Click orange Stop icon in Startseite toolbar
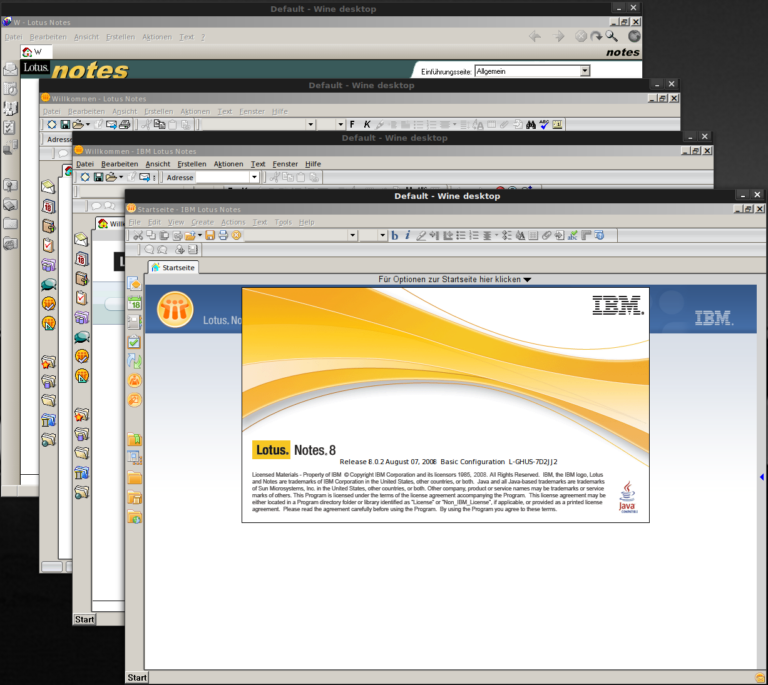The width and height of the screenshot is (768, 685). [x=237, y=236]
